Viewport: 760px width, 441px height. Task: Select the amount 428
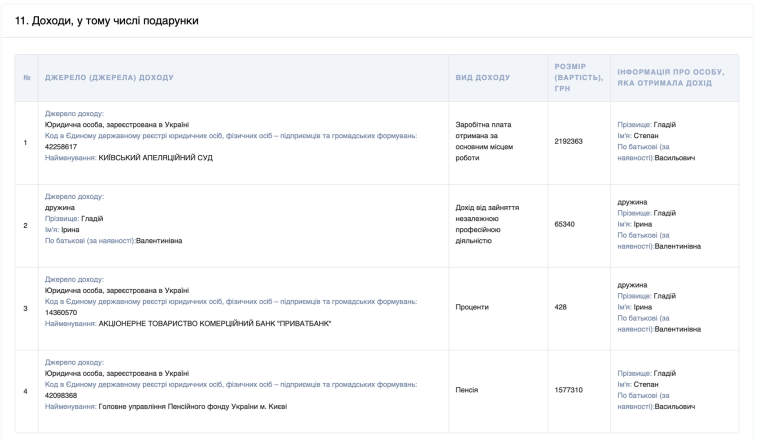click(x=561, y=307)
